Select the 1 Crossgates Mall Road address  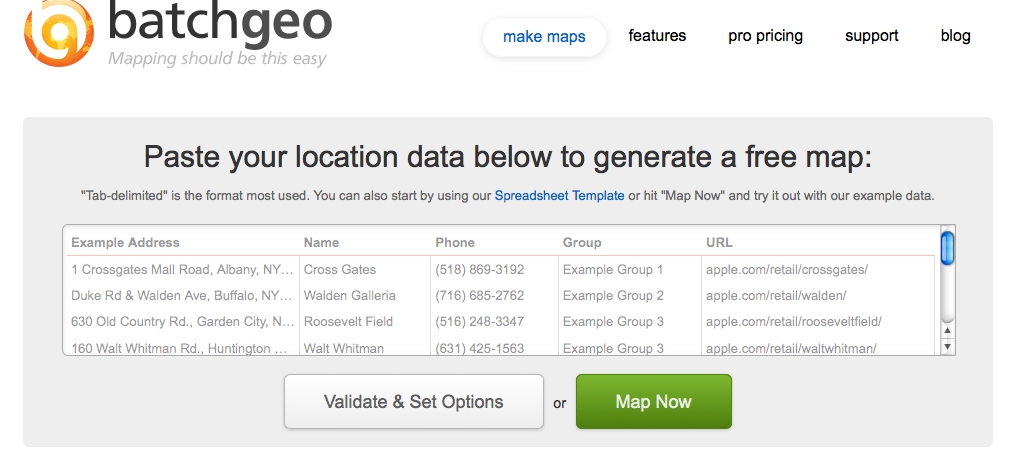182,270
